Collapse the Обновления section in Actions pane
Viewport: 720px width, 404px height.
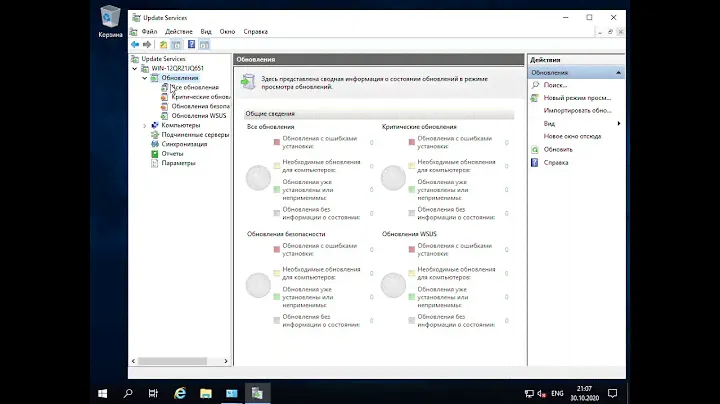(619, 73)
